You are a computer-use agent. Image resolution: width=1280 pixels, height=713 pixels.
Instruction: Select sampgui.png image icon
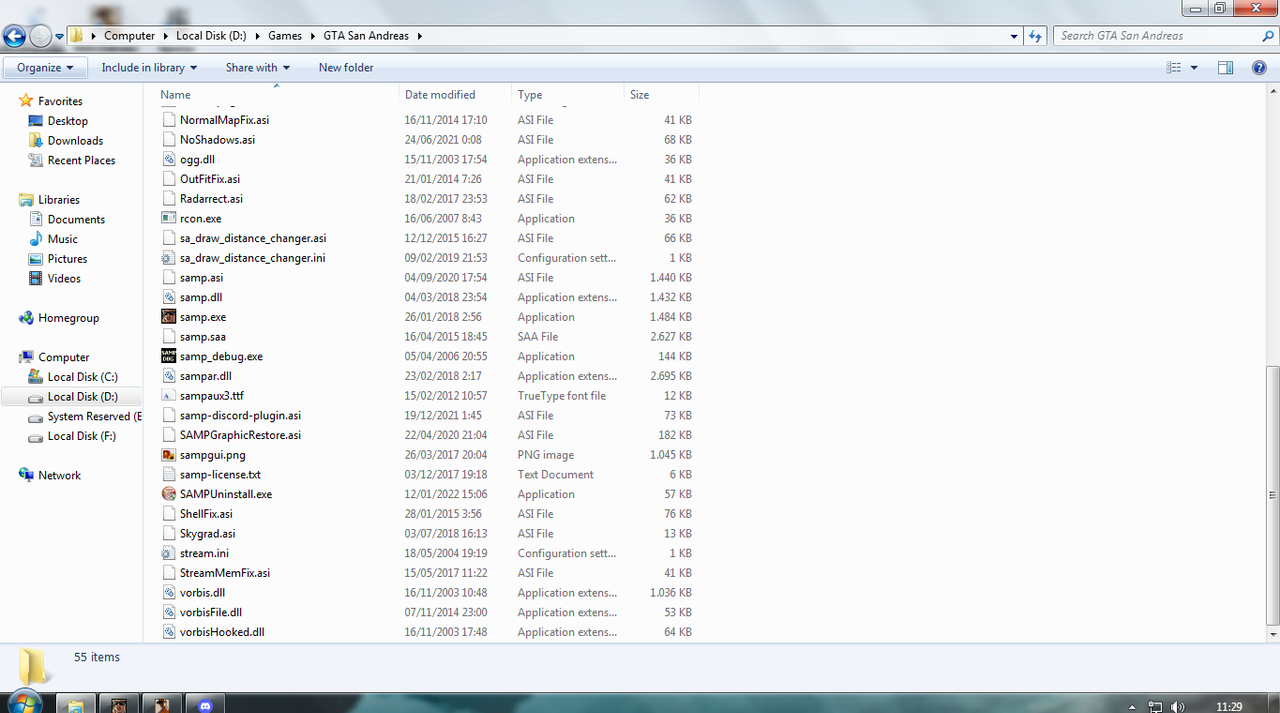pyautogui.click(x=169, y=455)
